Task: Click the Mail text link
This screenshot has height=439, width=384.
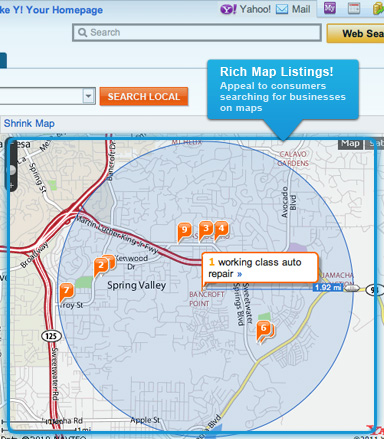Action: (x=301, y=9)
